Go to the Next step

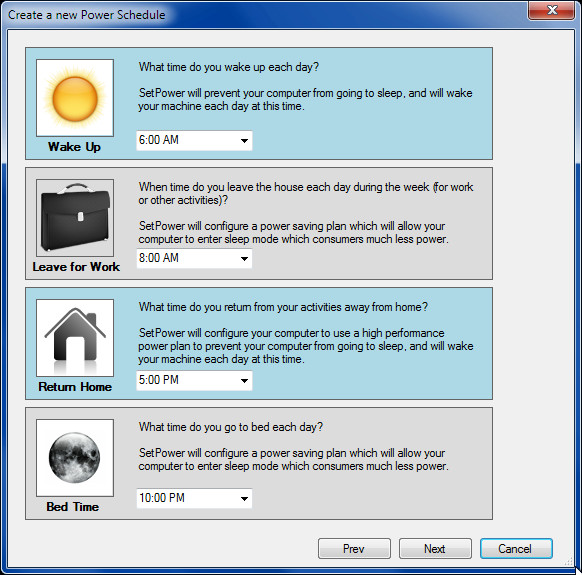pos(435,549)
